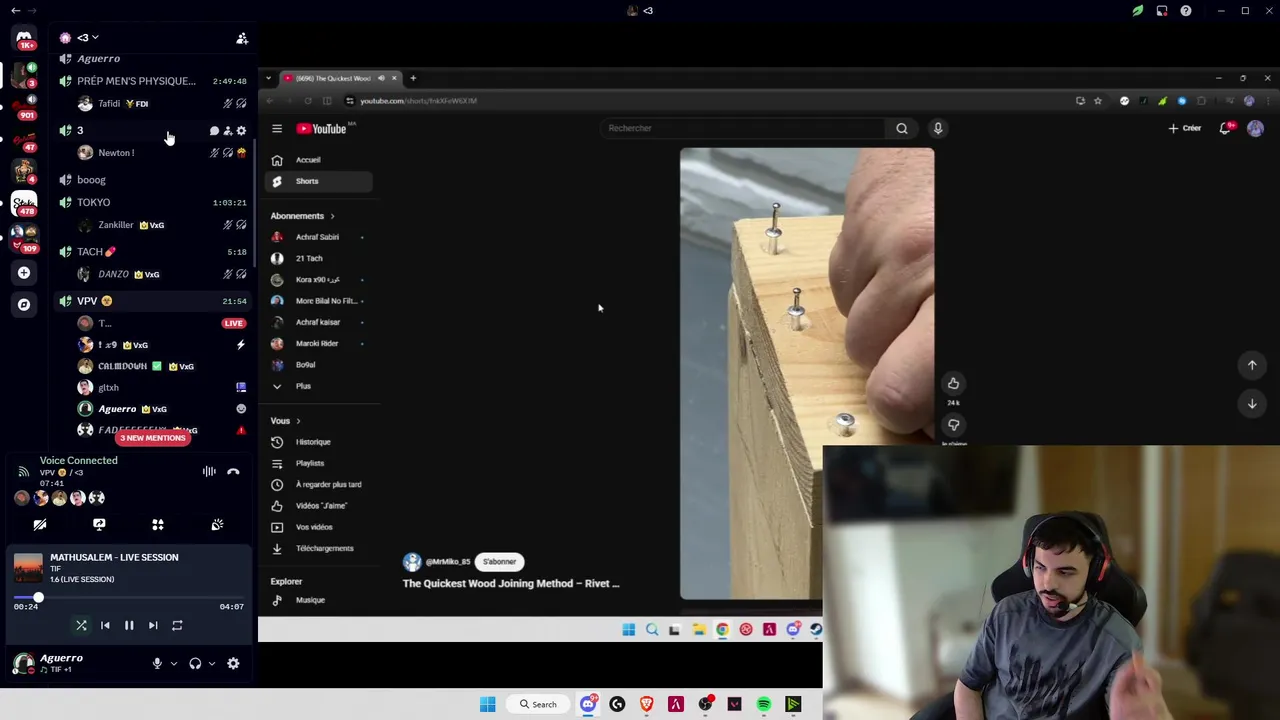Open the Créer menu

coord(1185,128)
